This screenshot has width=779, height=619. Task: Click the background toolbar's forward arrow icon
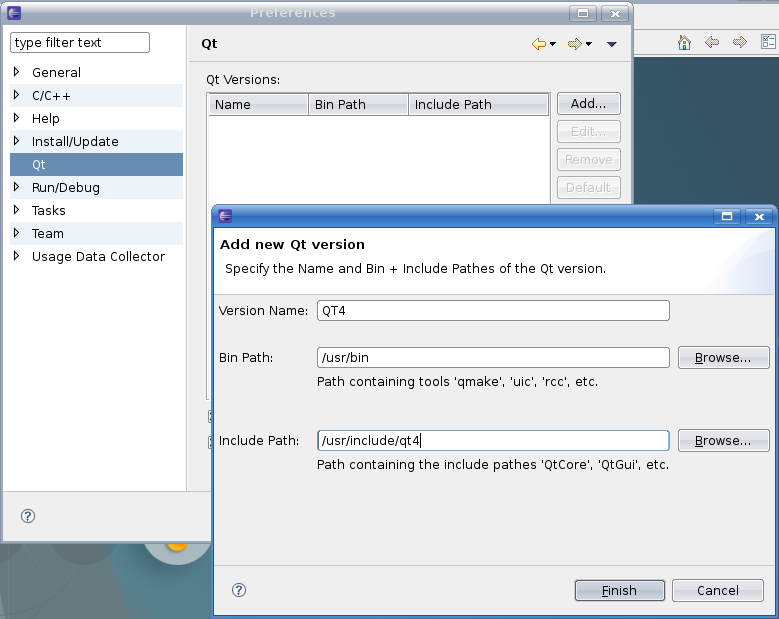click(740, 42)
